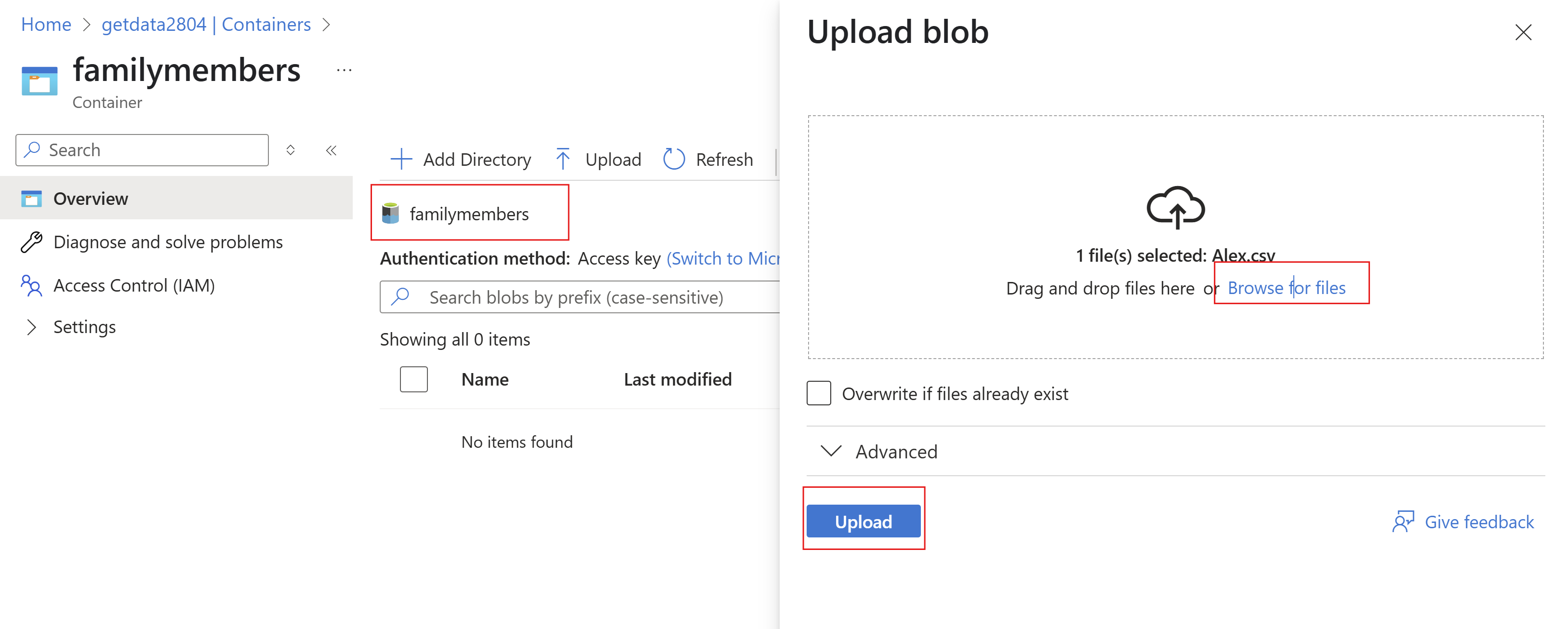The height and width of the screenshot is (629, 1568).
Task: Open Diagnose and solve problems
Action: (168, 242)
